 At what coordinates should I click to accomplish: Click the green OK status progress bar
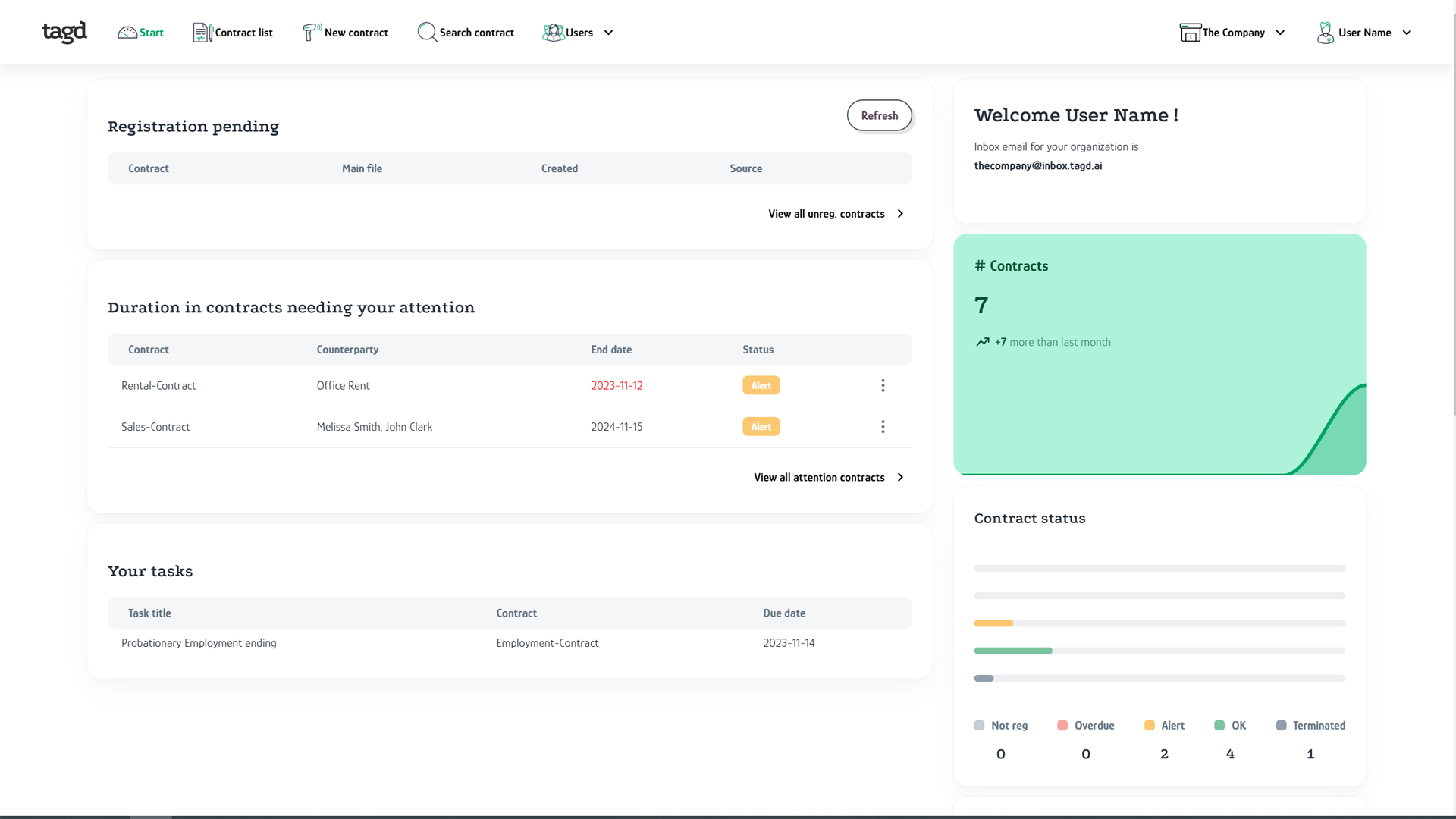point(1012,651)
